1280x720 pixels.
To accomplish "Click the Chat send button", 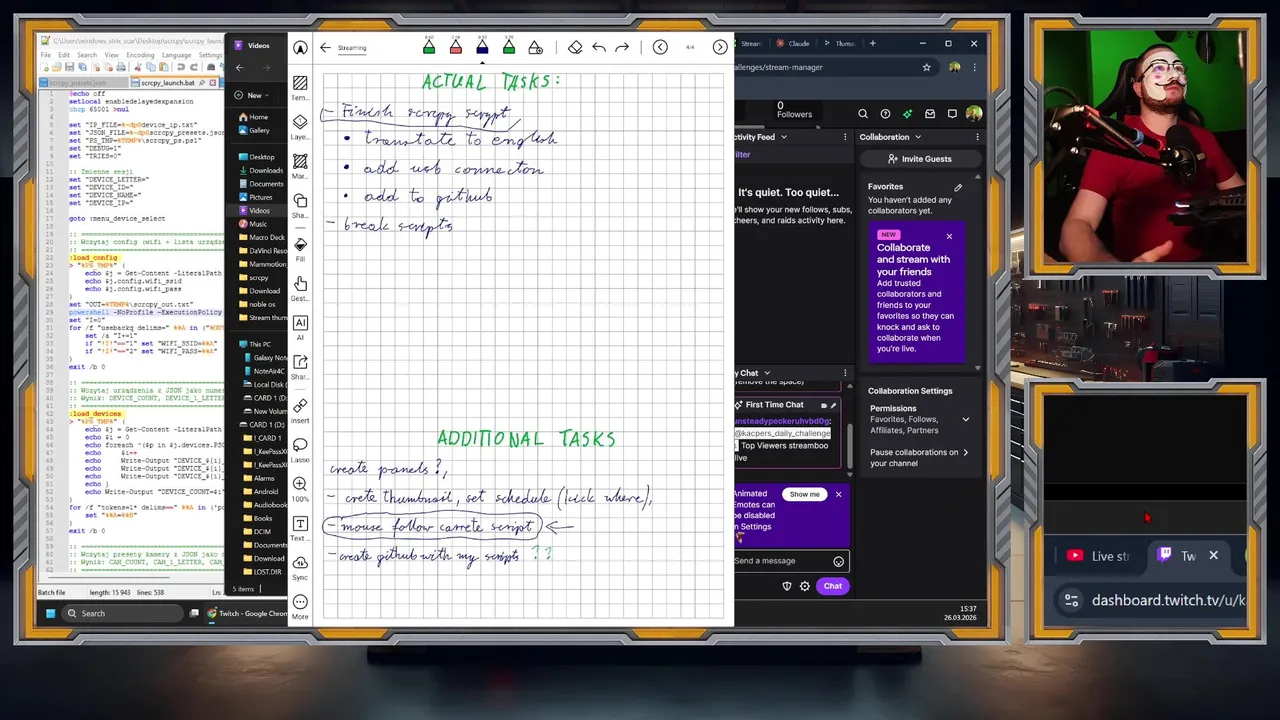I will tap(833, 586).
